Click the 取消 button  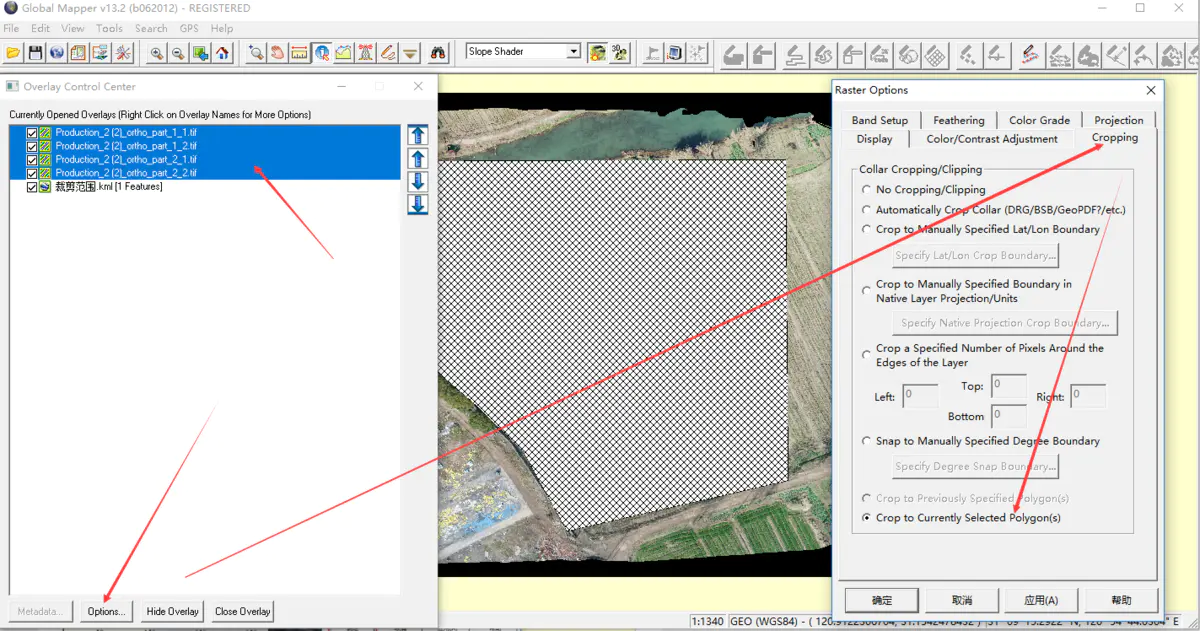point(962,600)
